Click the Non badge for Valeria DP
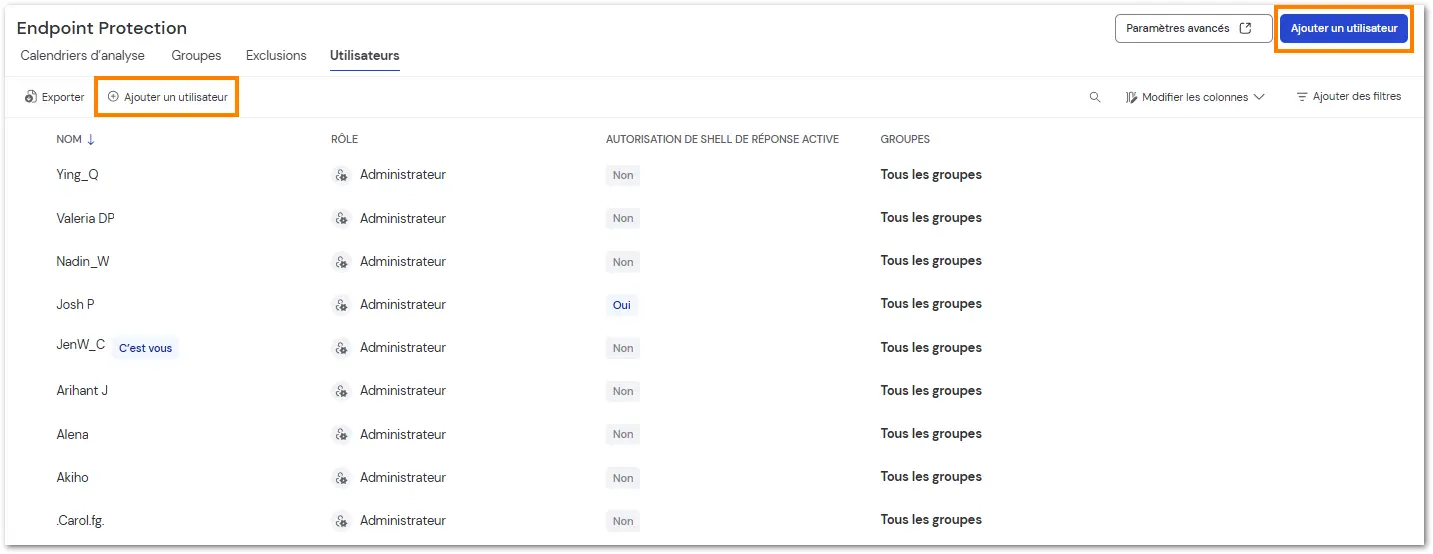This screenshot has height=554, width=1433. point(623,218)
